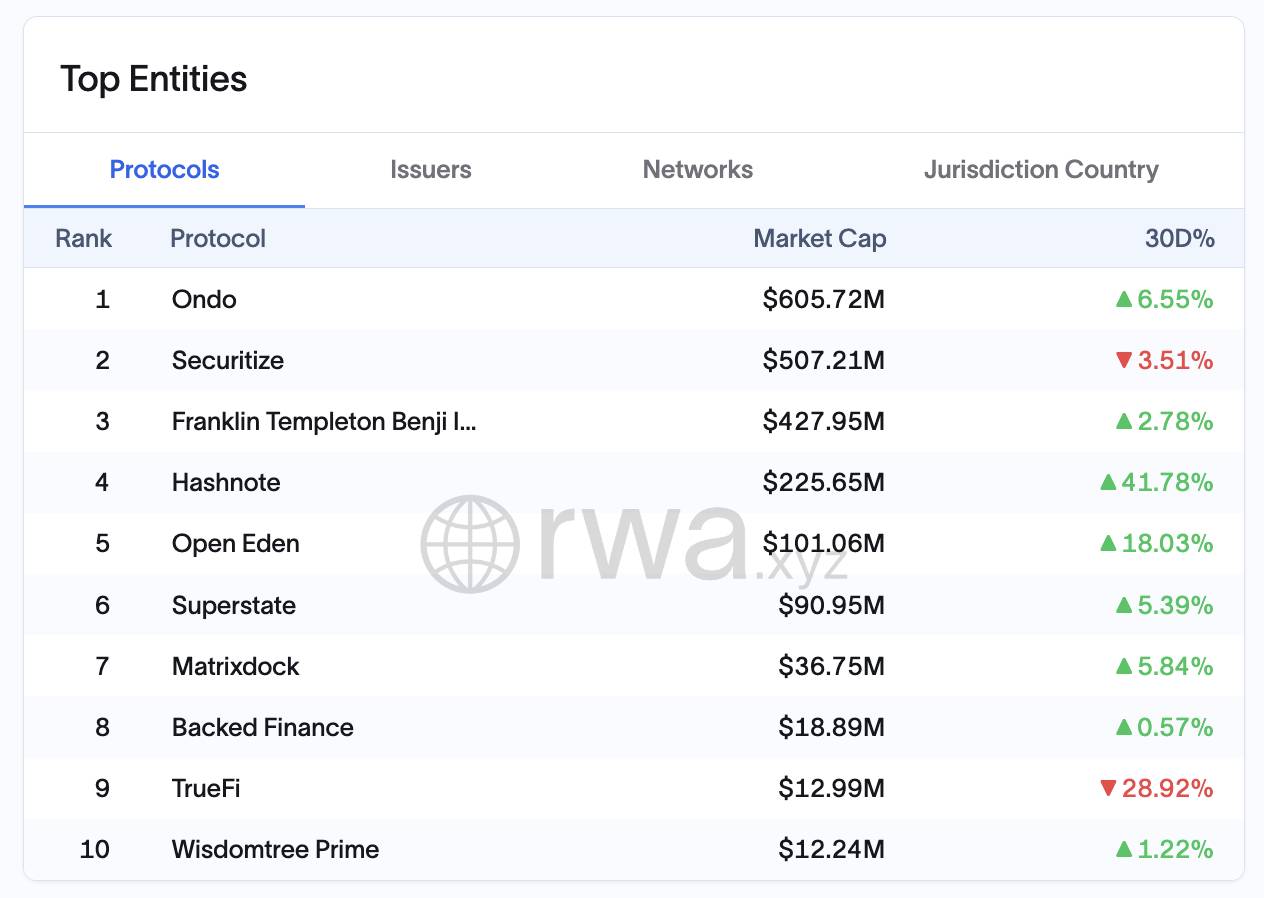Open the Wisdomtree Prime protocol link
The image size is (1264, 898).
click(x=276, y=849)
